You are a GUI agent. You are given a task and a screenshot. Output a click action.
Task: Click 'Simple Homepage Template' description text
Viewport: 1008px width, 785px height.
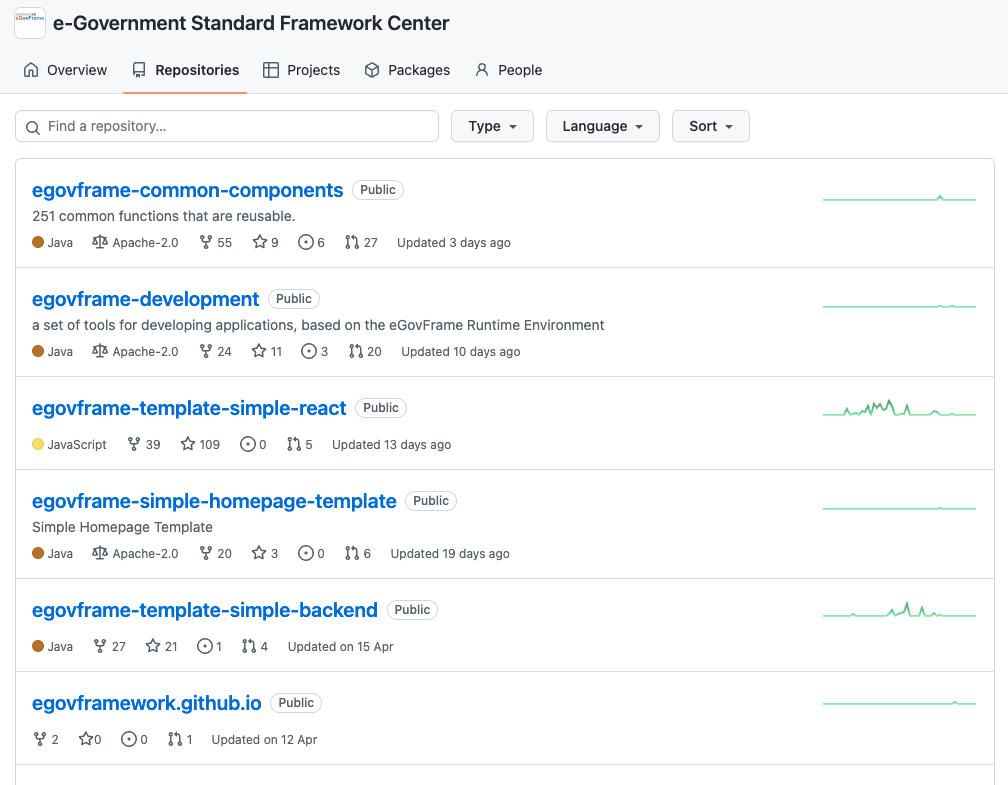(122, 527)
